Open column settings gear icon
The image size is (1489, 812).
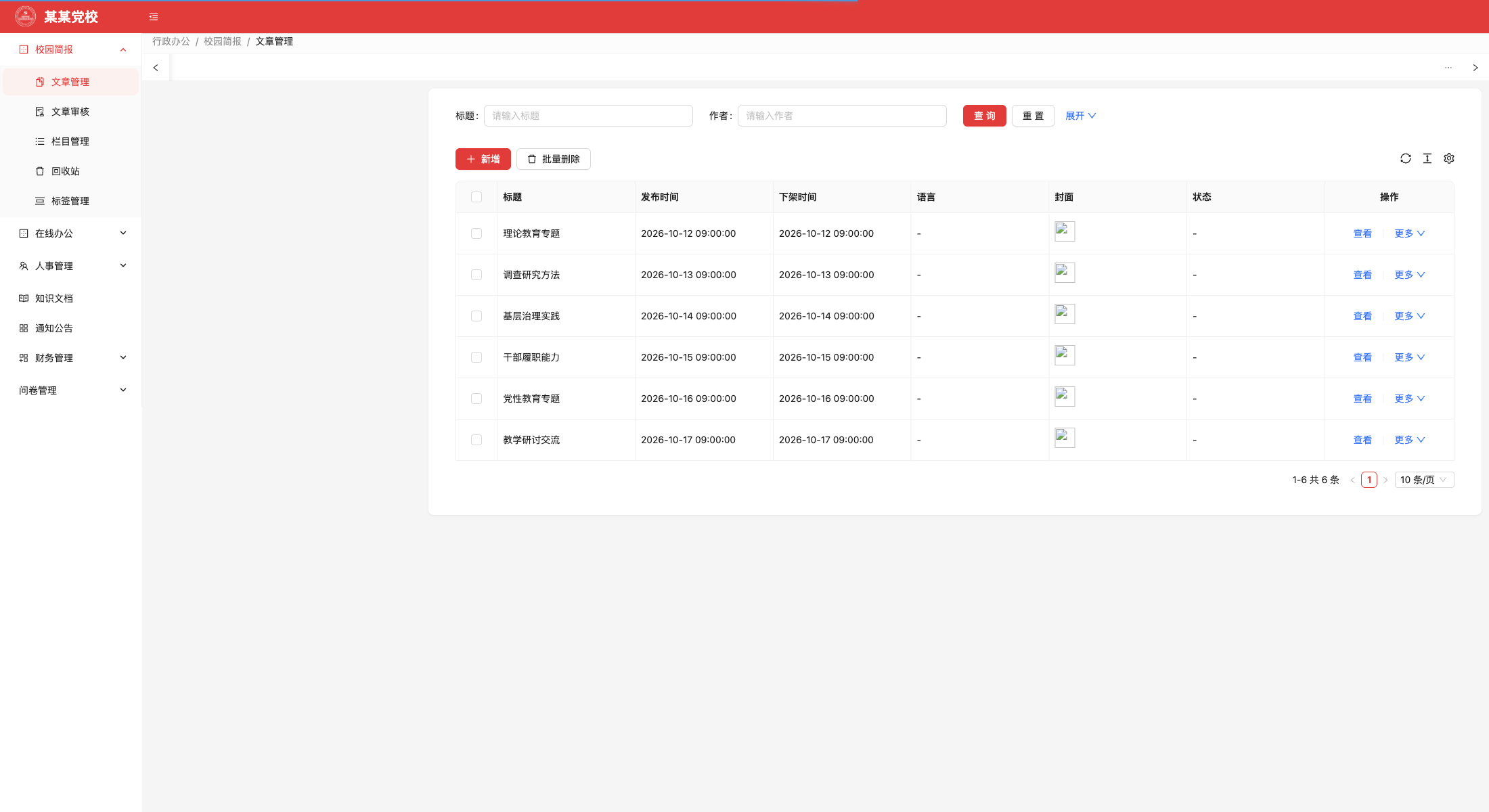(1449, 158)
